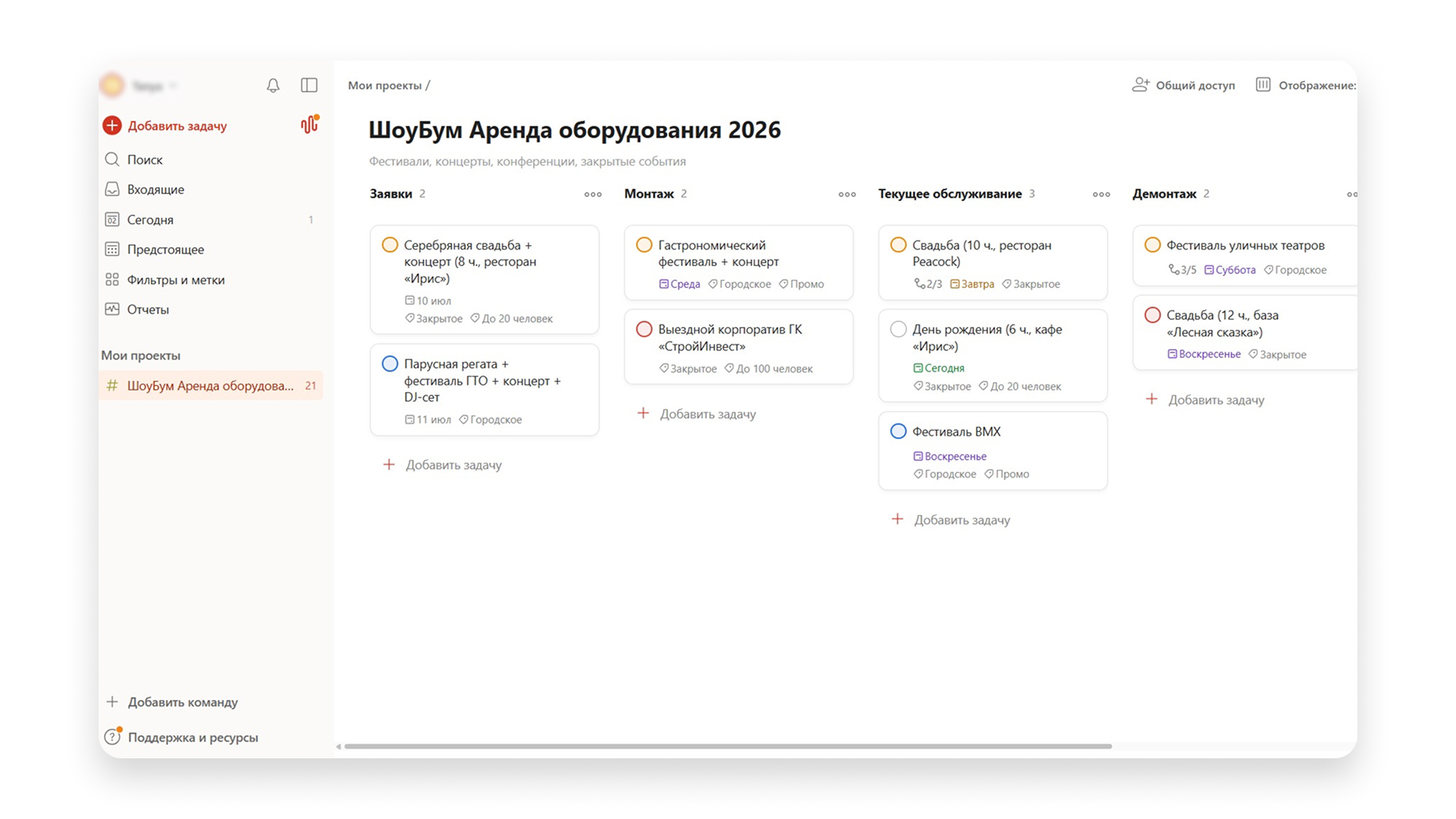This screenshot has height=819, width=1456.
Task: Click the Share person-plus icon
Action: pos(1141,85)
